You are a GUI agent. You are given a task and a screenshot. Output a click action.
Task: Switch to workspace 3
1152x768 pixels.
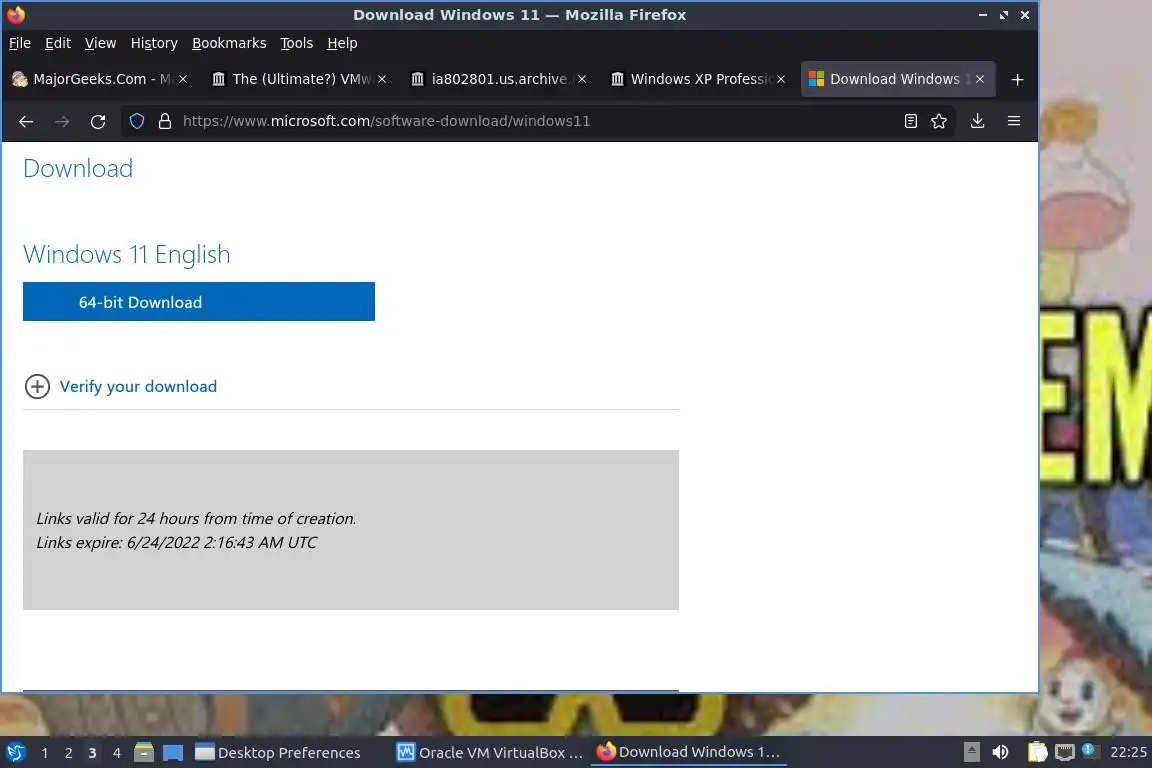pyautogui.click(x=92, y=753)
